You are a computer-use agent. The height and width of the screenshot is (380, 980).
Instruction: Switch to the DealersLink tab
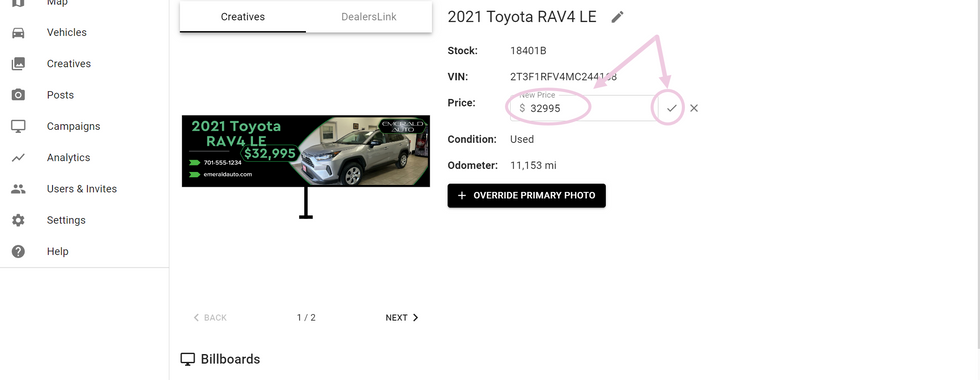369,17
